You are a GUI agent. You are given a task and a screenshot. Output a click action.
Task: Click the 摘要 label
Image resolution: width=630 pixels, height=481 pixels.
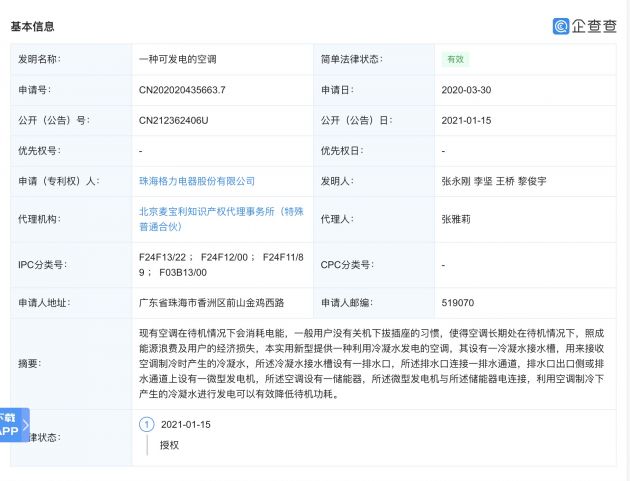tap(29, 363)
